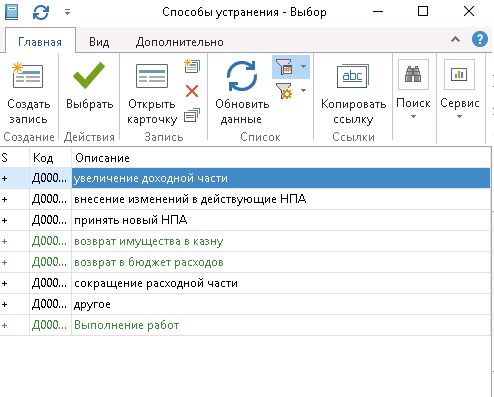Expand the Поиск binoculars menu
The width and height of the screenshot is (494, 397).
coord(413,89)
